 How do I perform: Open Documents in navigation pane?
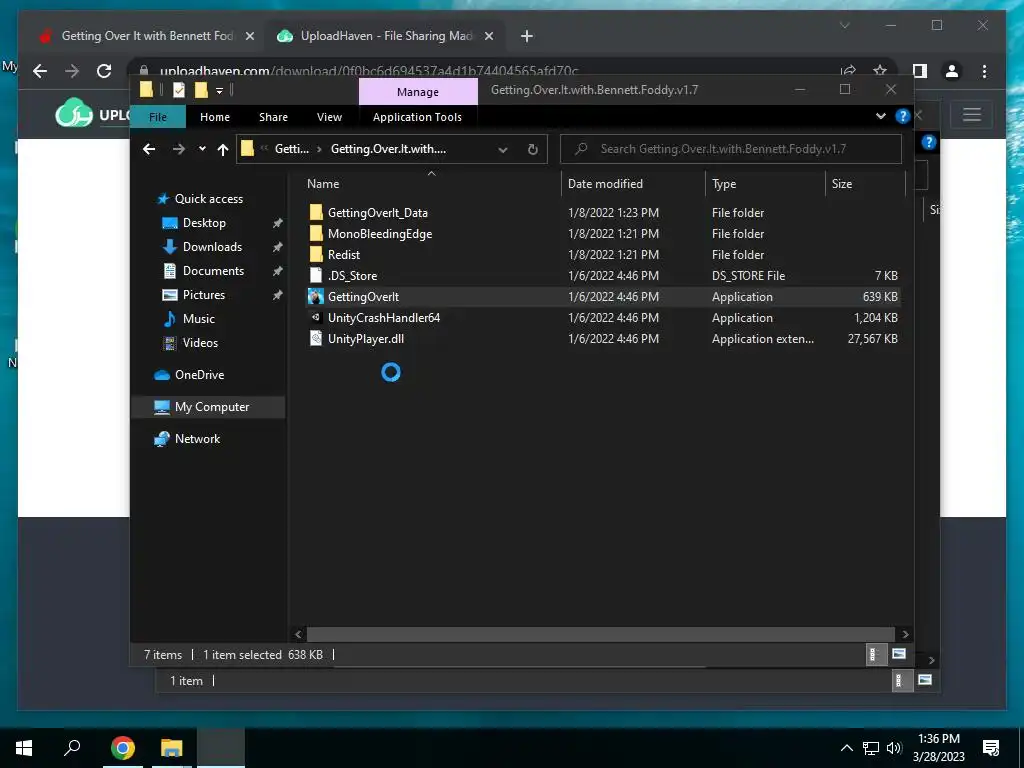coord(213,271)
